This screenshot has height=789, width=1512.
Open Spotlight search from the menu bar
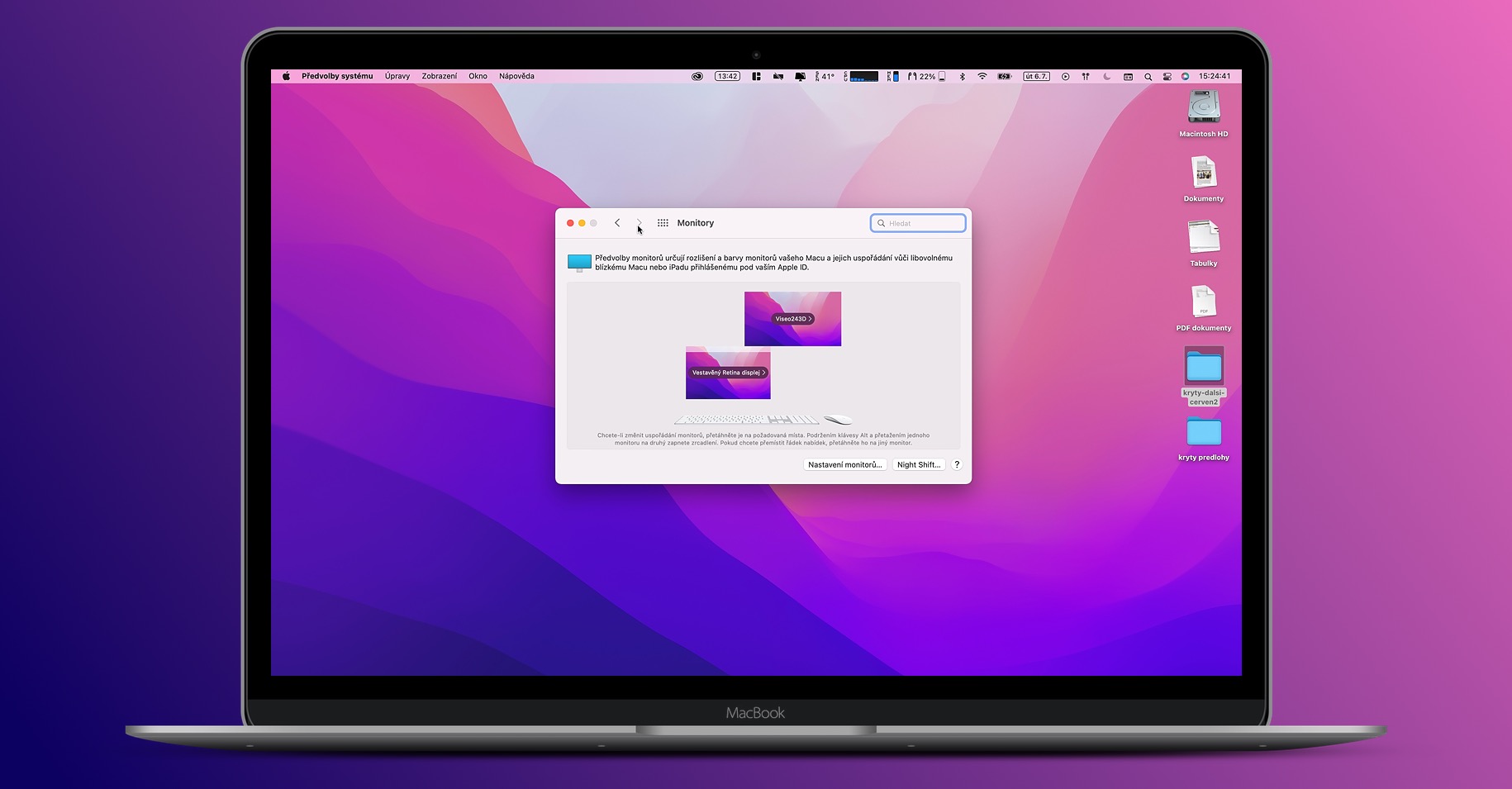tap(1148, 75)
